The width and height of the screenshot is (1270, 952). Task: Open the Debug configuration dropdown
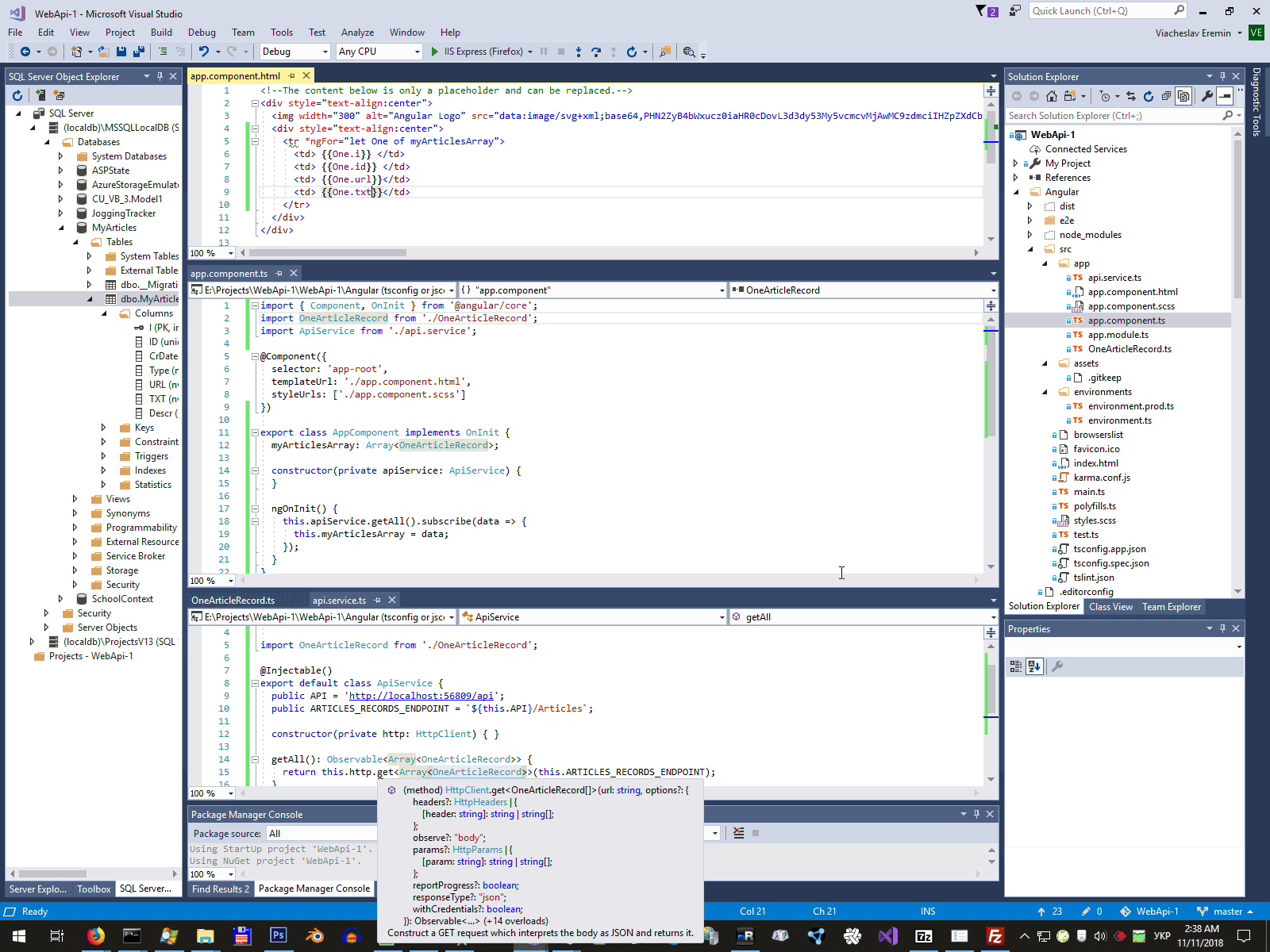click(x=294, y=52)
